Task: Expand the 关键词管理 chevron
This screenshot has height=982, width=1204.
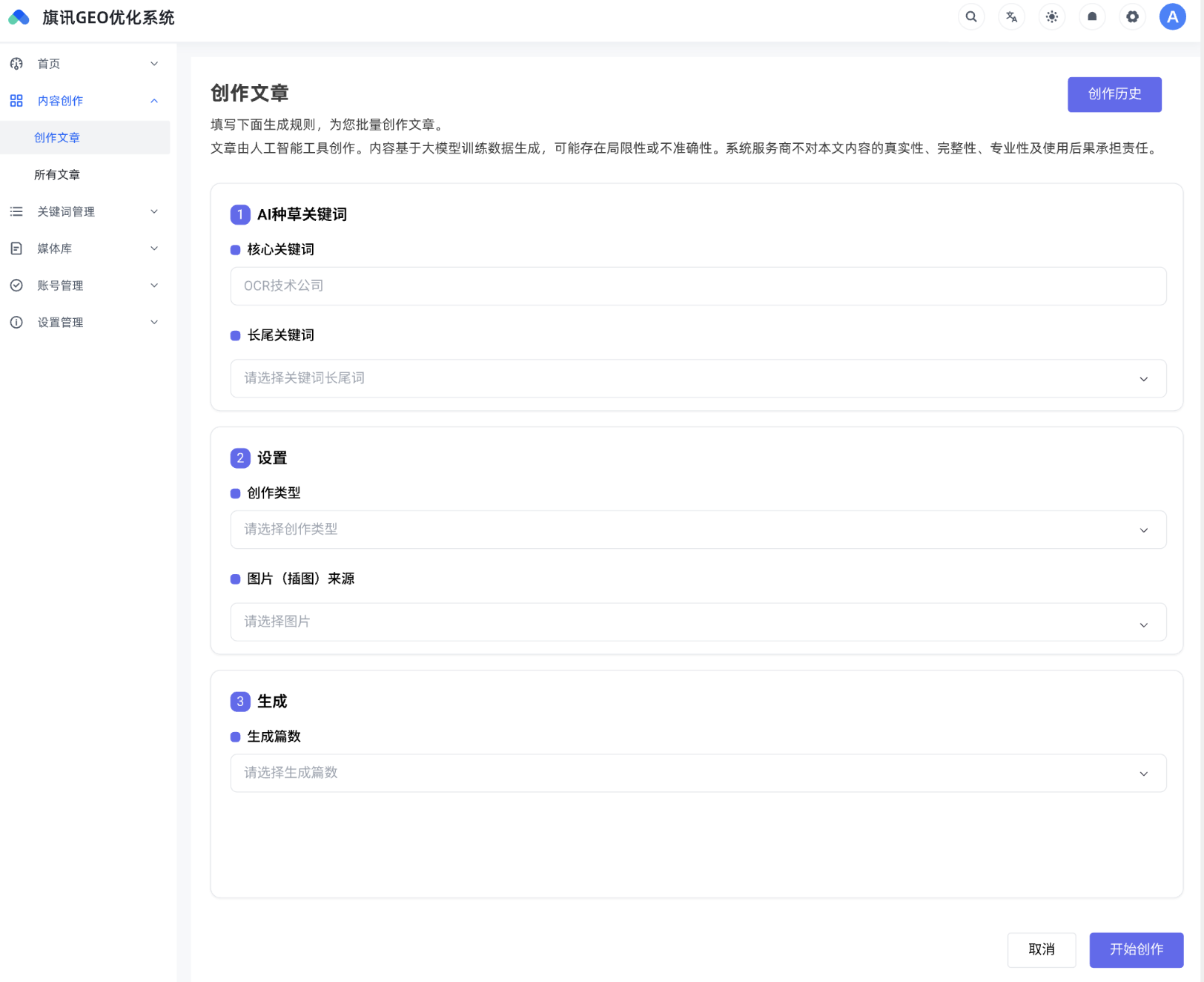Action: [x=154, y=212]
